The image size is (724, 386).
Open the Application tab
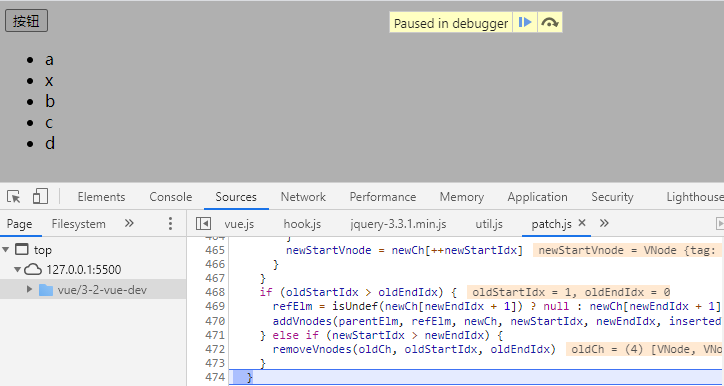537,197
